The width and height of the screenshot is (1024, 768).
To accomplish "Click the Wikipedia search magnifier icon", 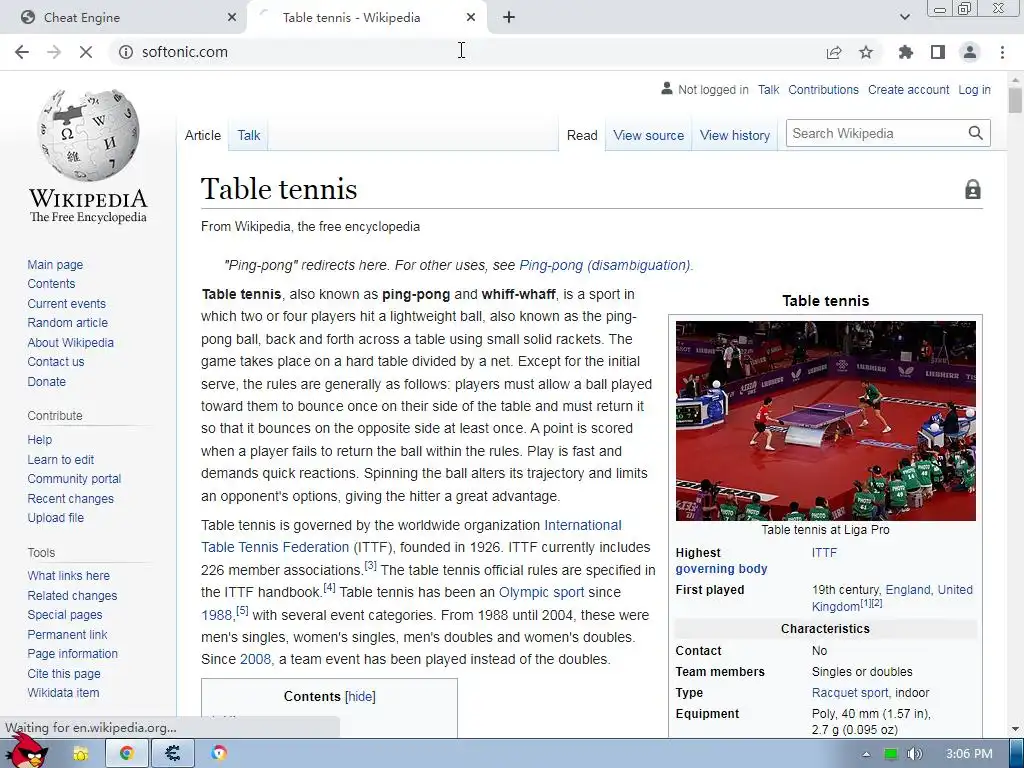I will point(975,133).
